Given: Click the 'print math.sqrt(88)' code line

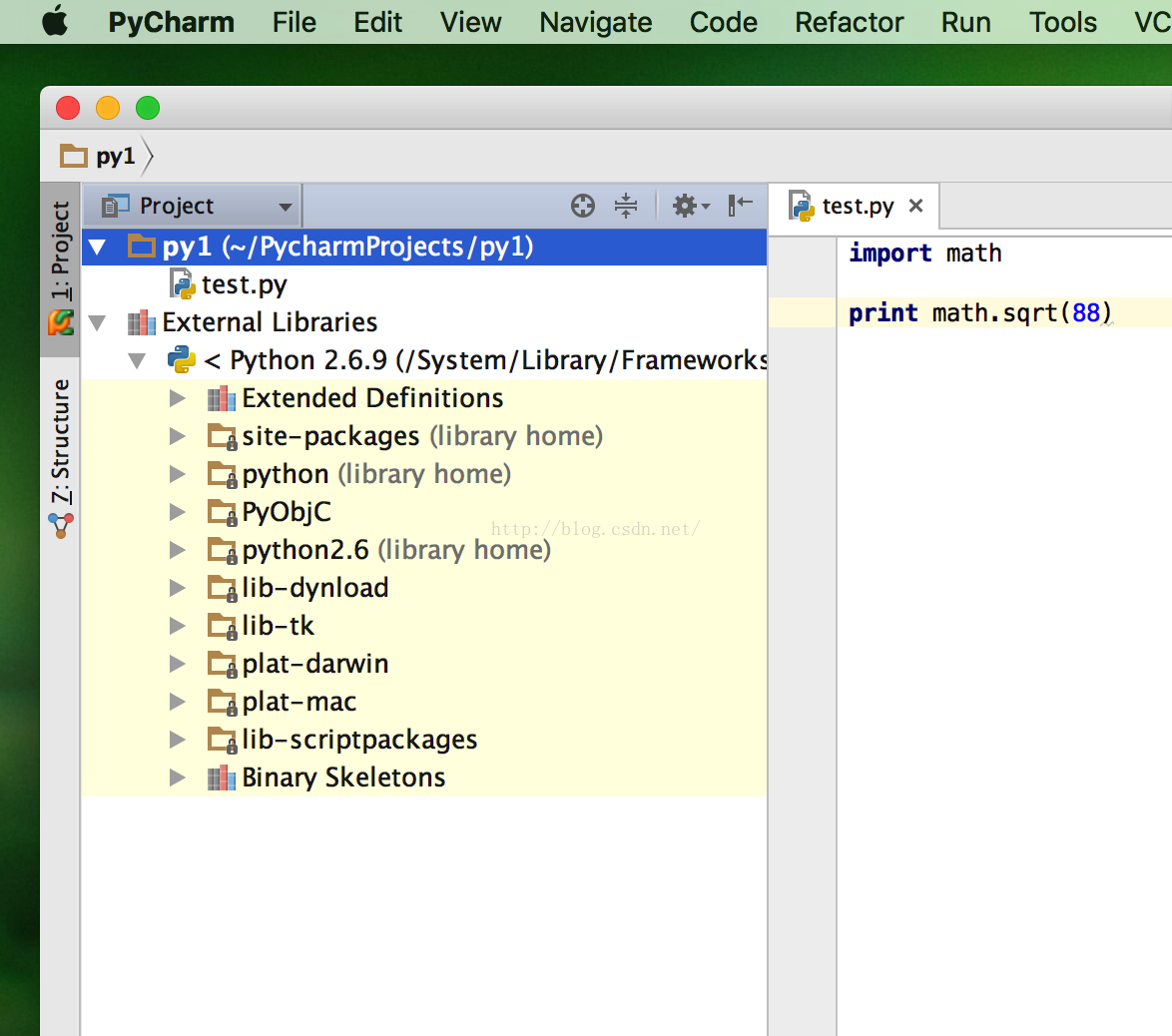Looking at the screenshot, I should click(x=980, y=312).
